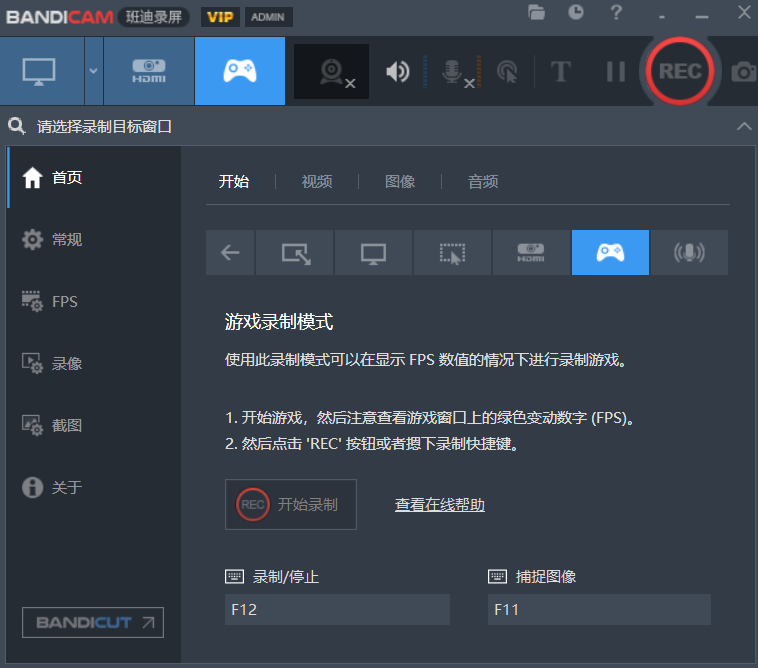Click the VIP badge
The height and width of the screenshot is (668, 758).
click(220, 17)
